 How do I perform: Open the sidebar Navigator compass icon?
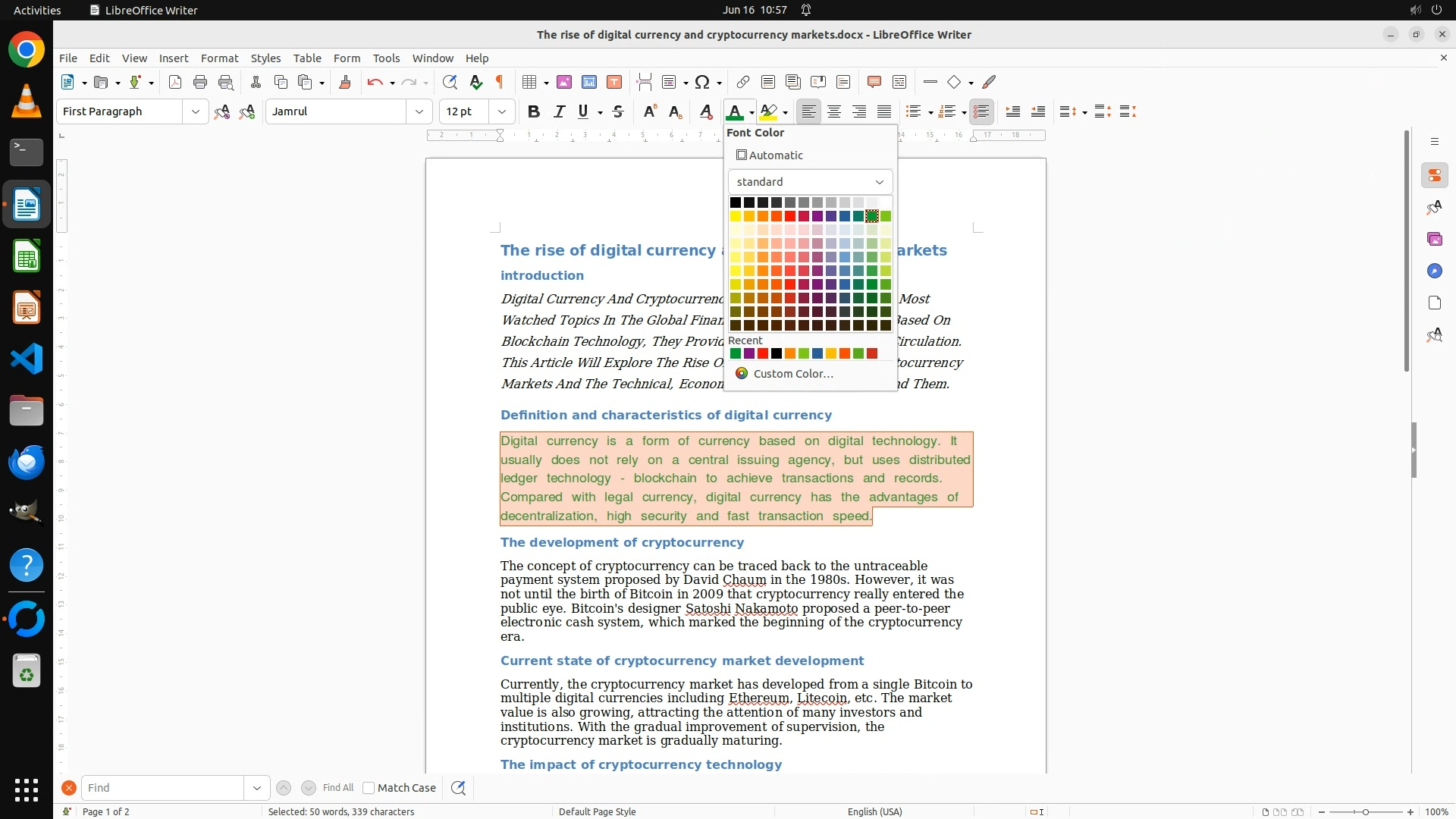pyautogui.click(x=1434, y=271)
